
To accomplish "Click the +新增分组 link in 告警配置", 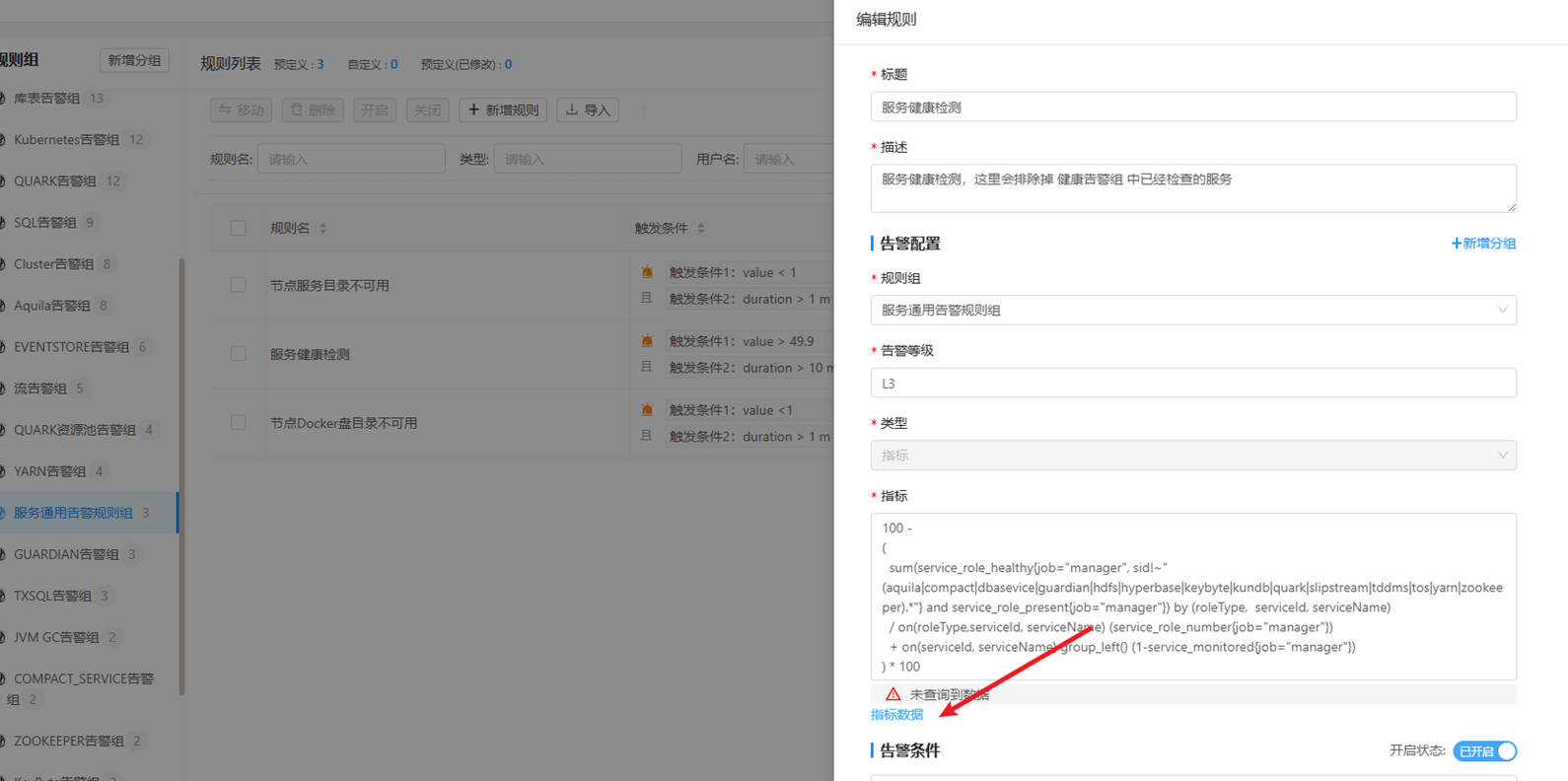I will pos(1483,244).
